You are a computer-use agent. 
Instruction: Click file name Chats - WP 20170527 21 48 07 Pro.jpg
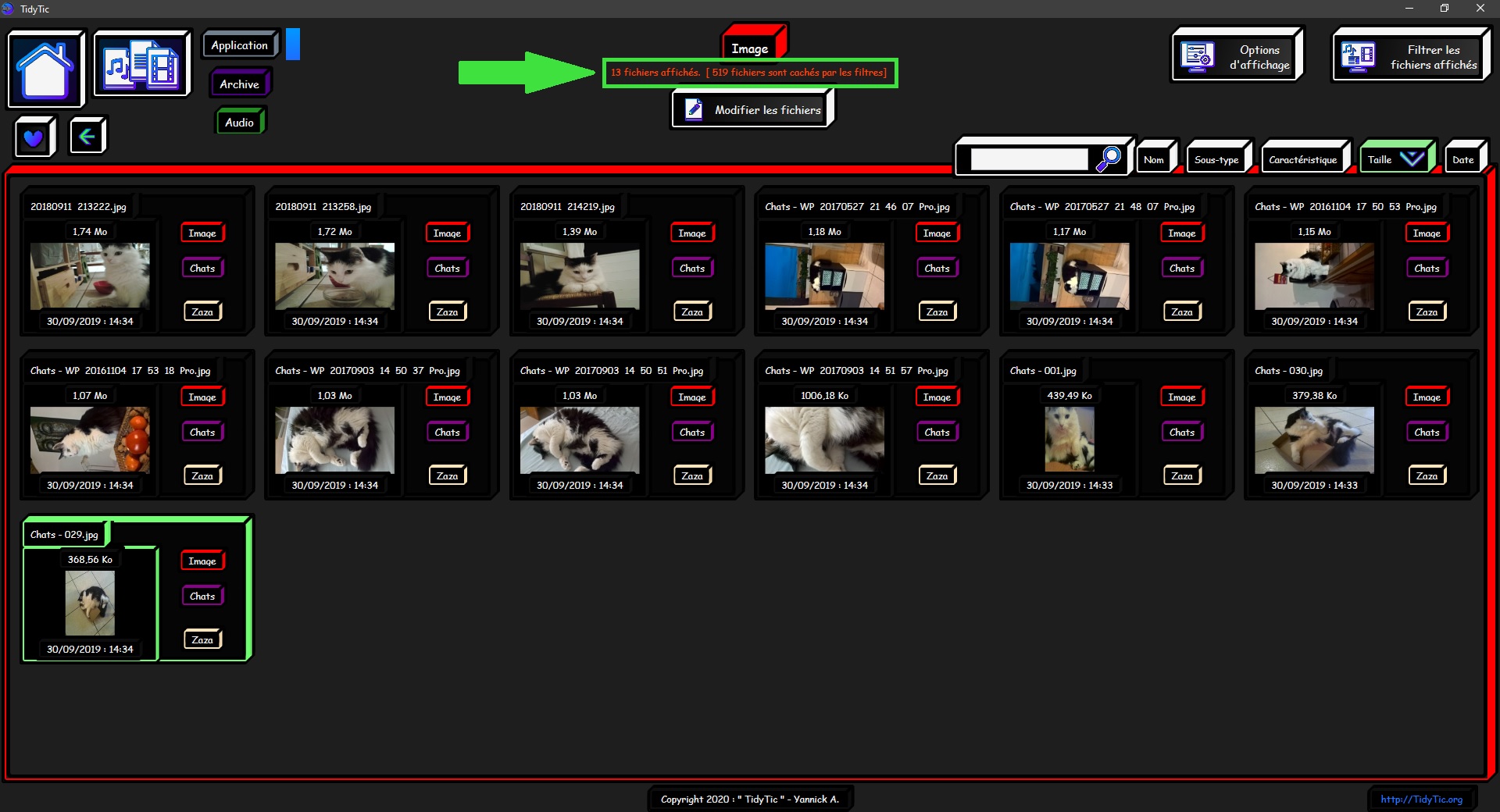(1102, 207)
